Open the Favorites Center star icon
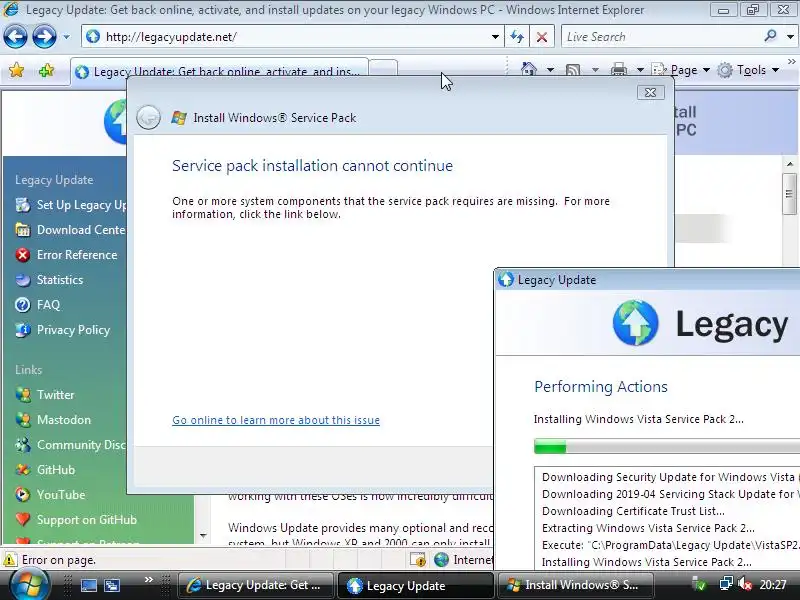800x600 pixels. click(x=16, y=70)
